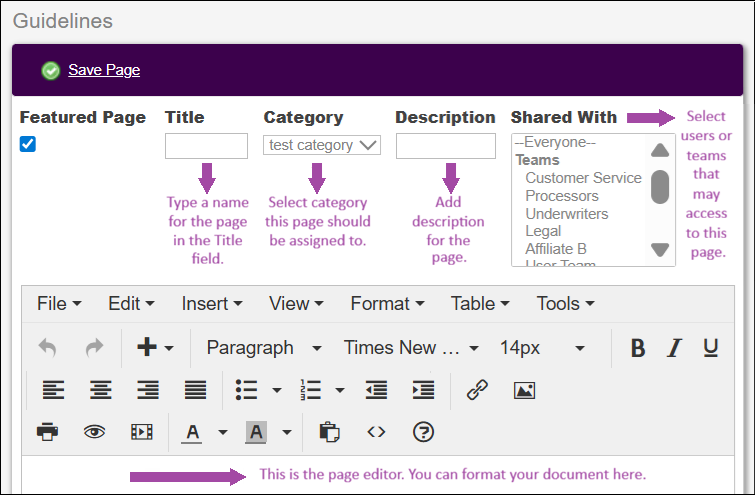Click the Undo arrow icon
Image resolution: width=755 pixels, height=495 pixels.
click(47, 347)
